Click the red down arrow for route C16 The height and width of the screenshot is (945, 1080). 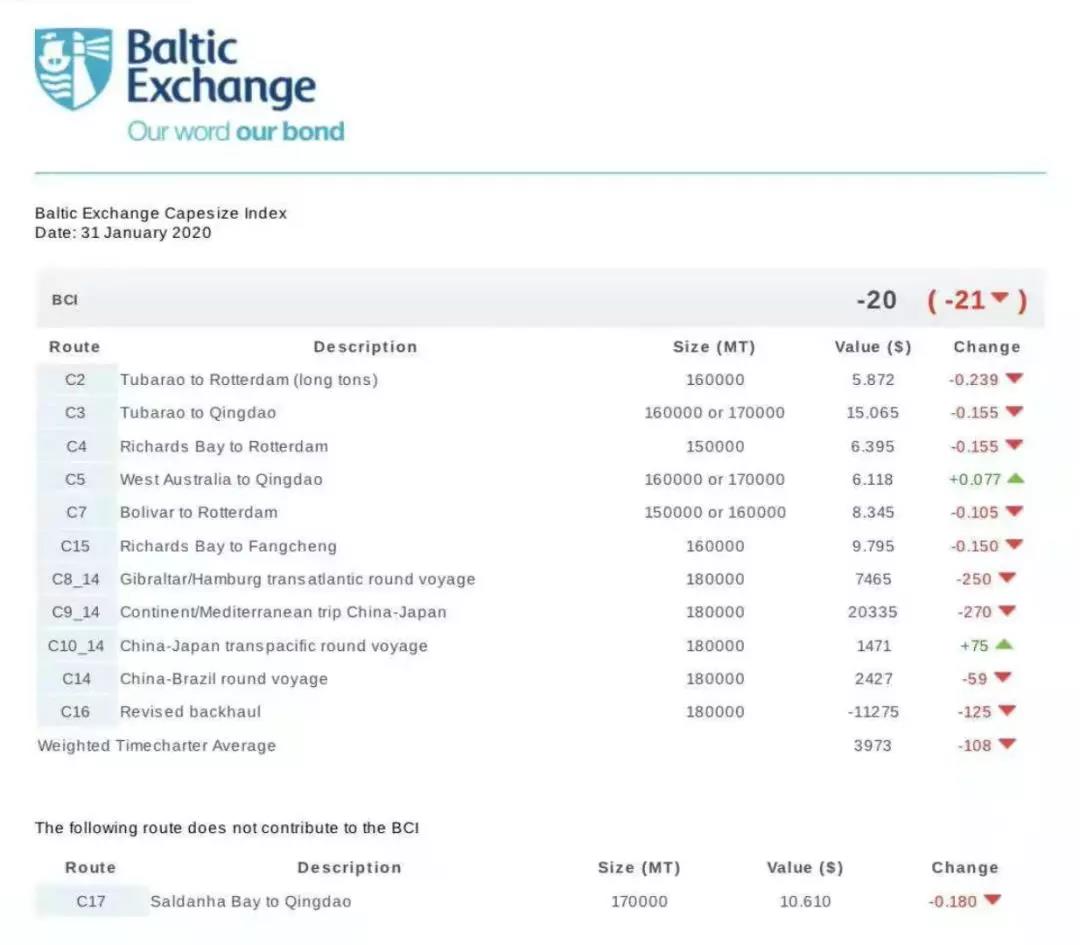click(1006, 711)
